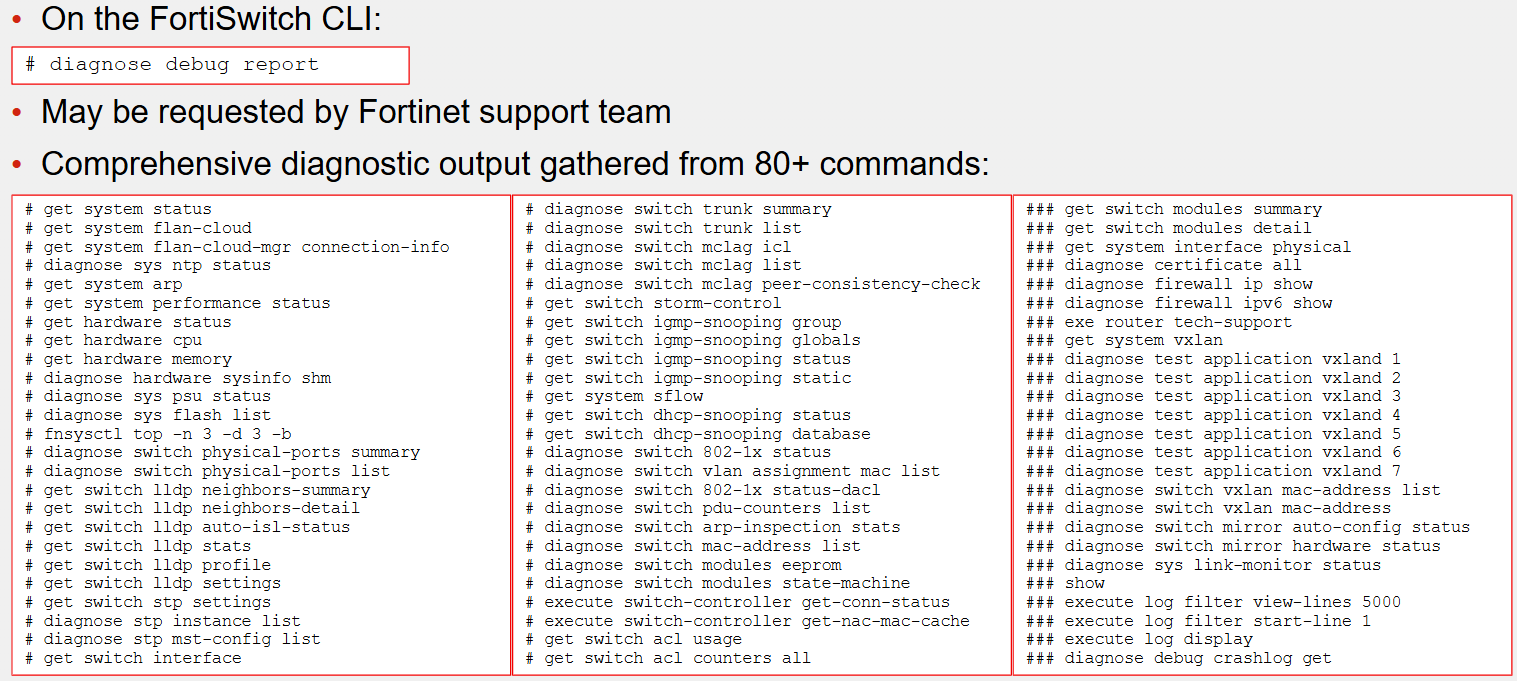The width and height of the screenshot is (1517, 681).
Task: Select "get system sflow" line
Action: pyautogui.click(x=614, y=396)
